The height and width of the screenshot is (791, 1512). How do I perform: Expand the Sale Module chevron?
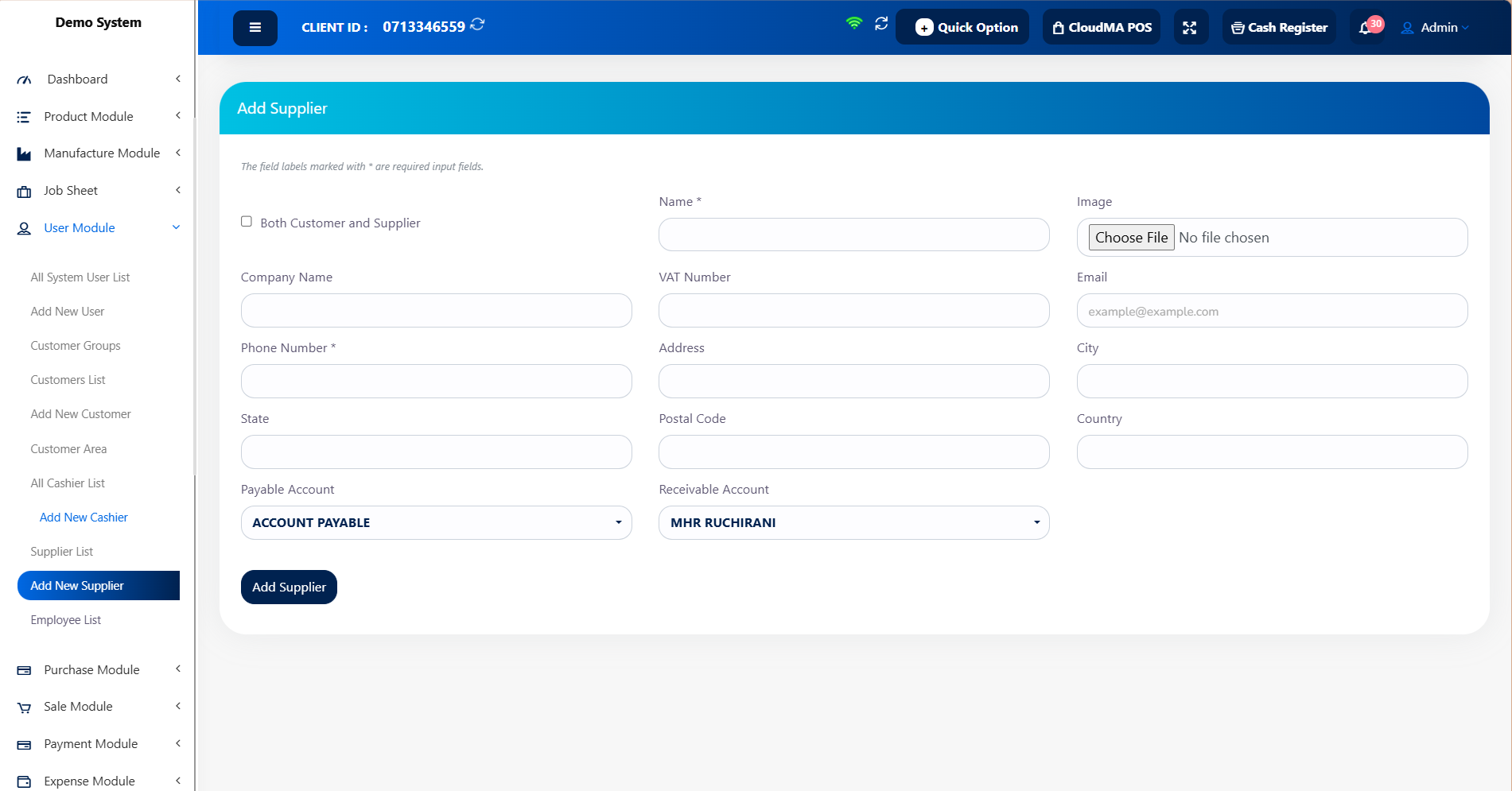tap(178, 706)
